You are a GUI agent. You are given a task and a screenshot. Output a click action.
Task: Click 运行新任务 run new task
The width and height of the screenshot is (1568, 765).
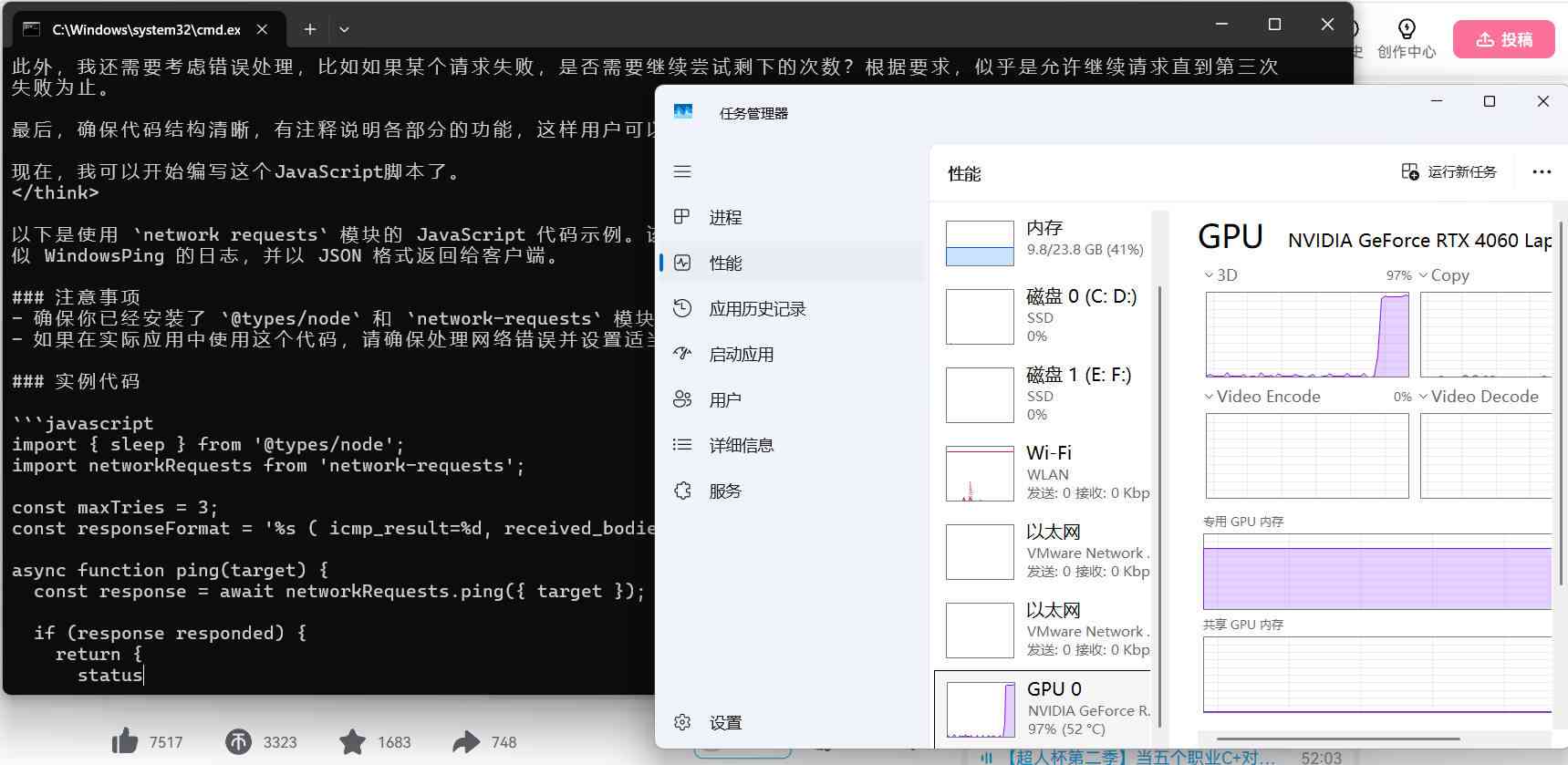[1449, 171]
